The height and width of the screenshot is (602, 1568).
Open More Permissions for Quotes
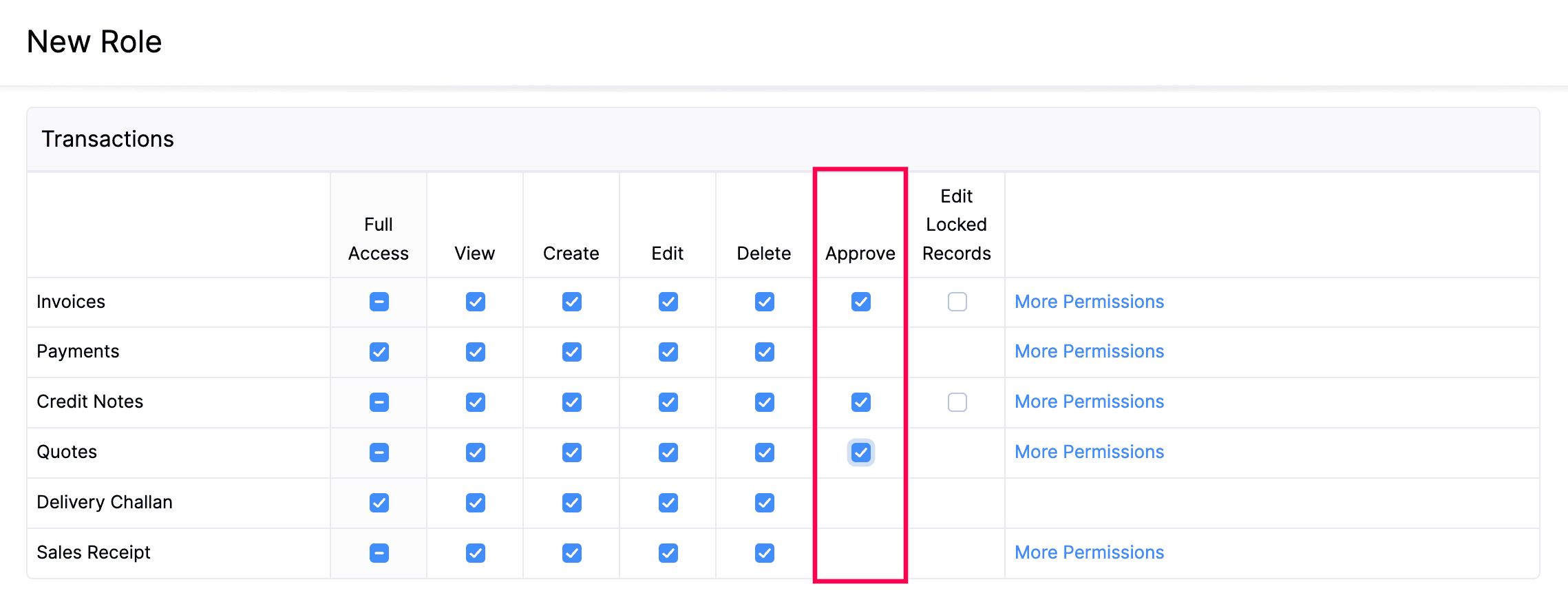[1089, 452]
